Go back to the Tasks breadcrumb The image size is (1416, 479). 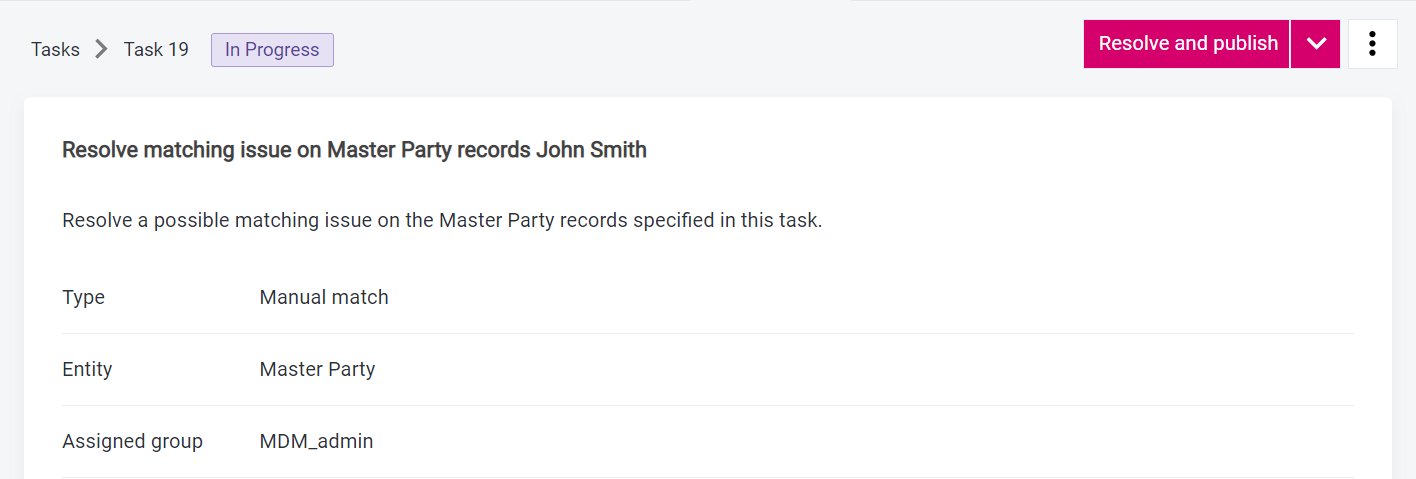55,49
